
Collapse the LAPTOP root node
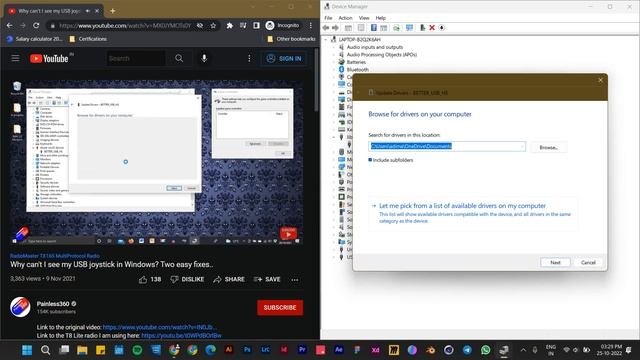(x=326, y=40)
